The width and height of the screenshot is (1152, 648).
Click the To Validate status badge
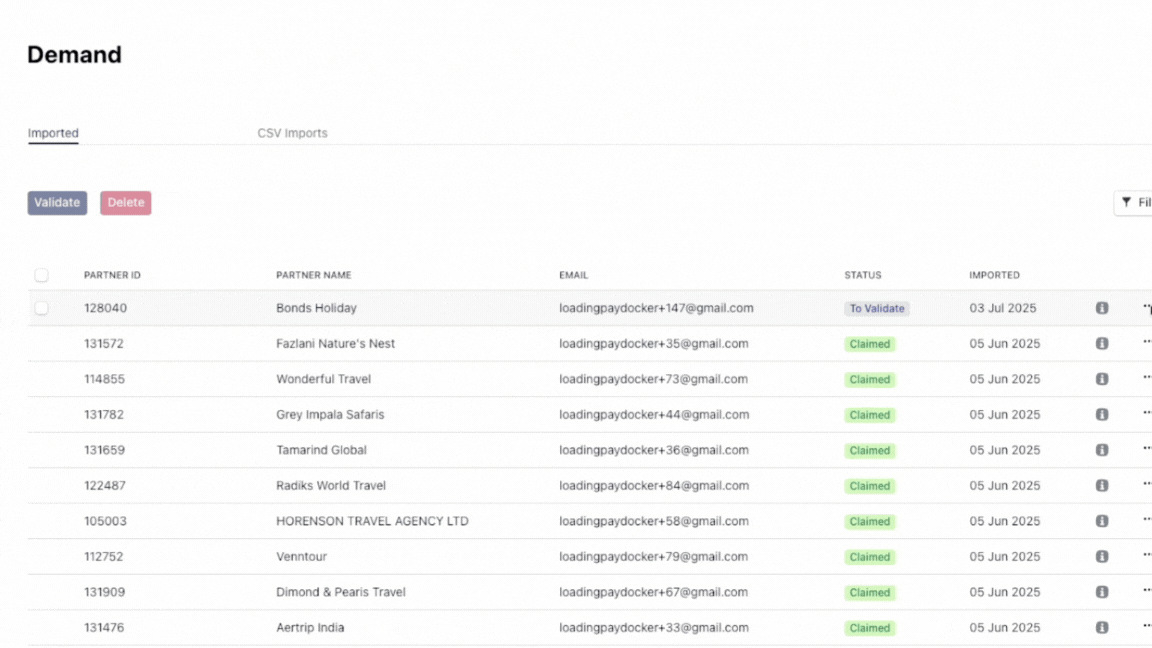pyautogui.click(x=876, y=309)
